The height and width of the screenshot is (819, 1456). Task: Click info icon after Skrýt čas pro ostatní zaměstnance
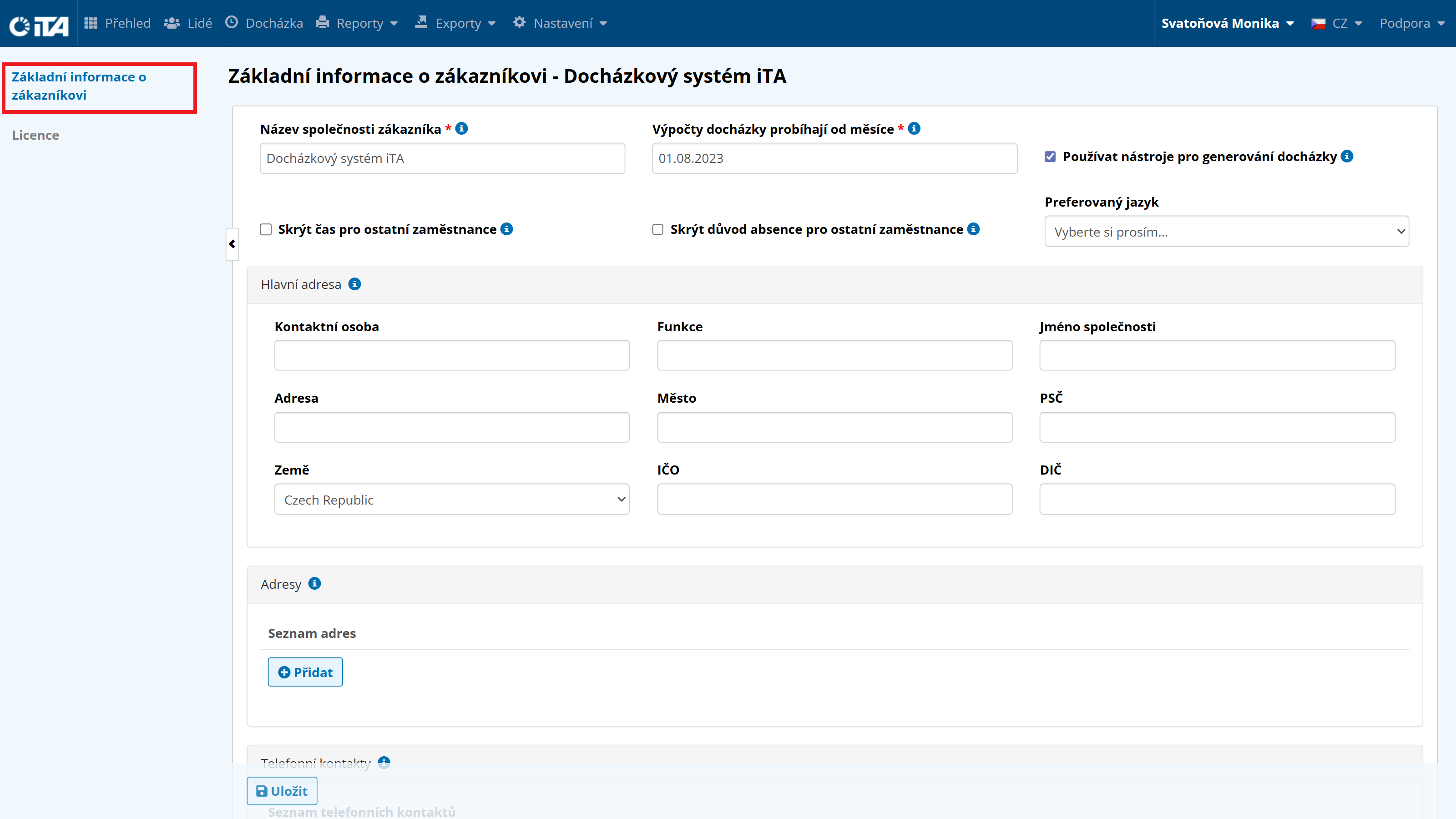507,229
